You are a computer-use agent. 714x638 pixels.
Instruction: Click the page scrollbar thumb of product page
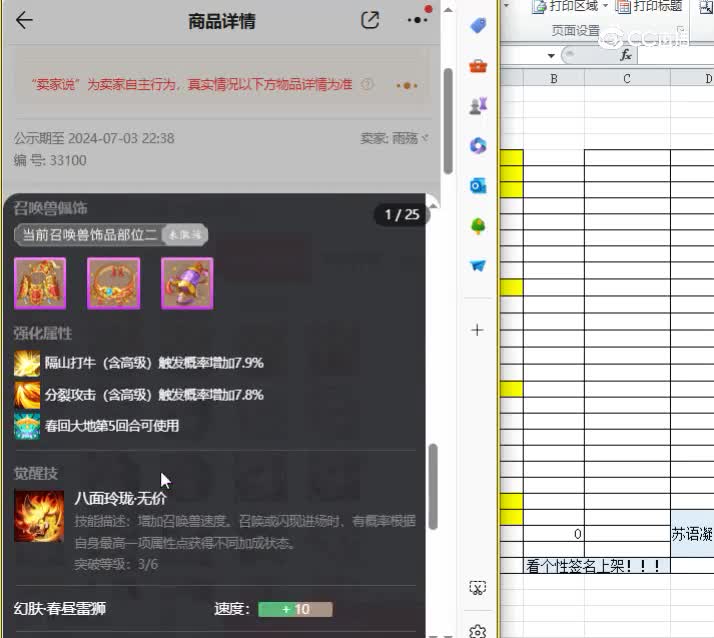click(x=448, y=121)
